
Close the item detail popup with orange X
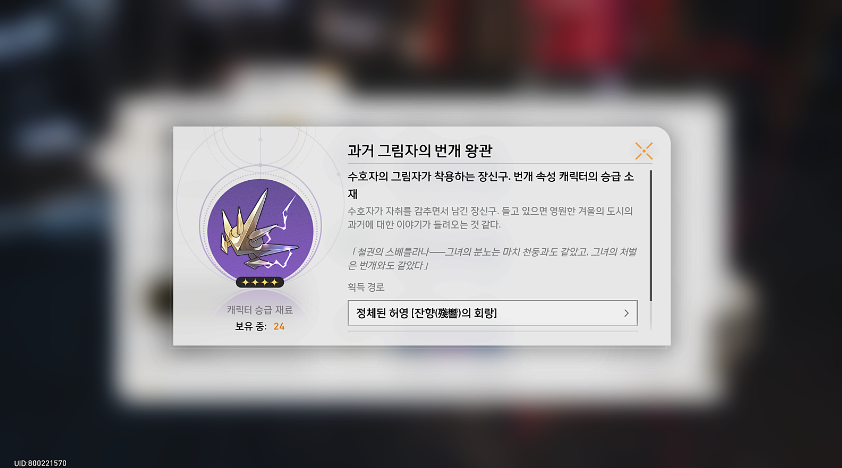pyautogui.click(x=643, y=151)
